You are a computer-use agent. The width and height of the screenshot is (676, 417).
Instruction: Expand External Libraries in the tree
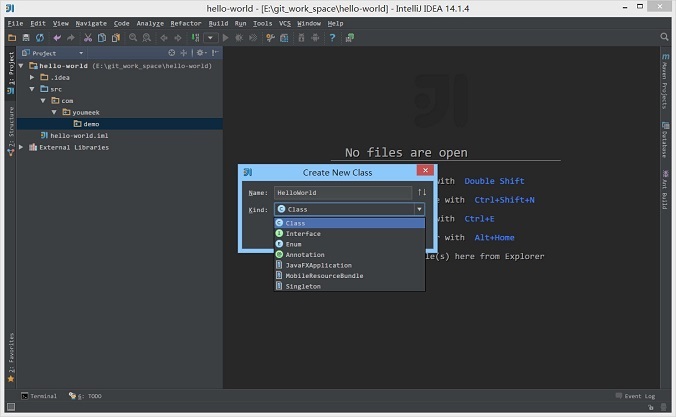(21, 147)
